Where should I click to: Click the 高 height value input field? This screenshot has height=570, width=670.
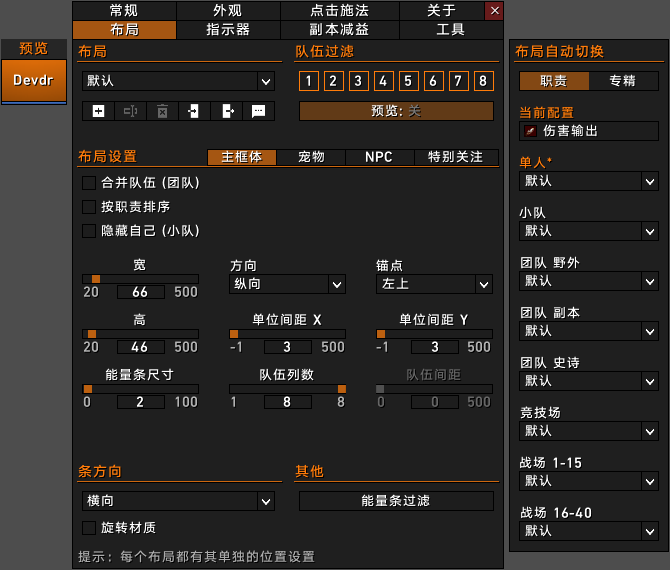pos(140,347)
